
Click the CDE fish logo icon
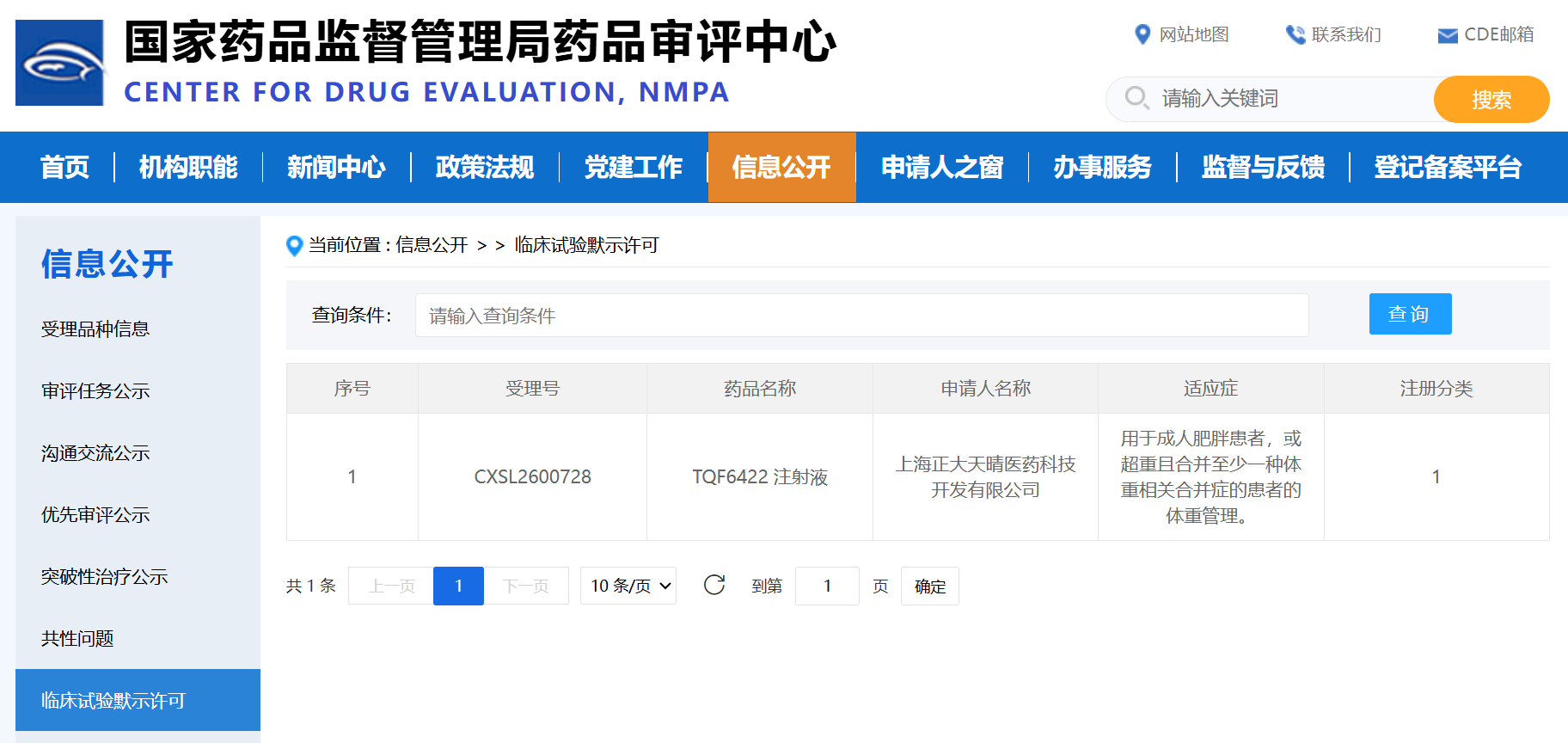pyautogui.click(x=60, y=63)
